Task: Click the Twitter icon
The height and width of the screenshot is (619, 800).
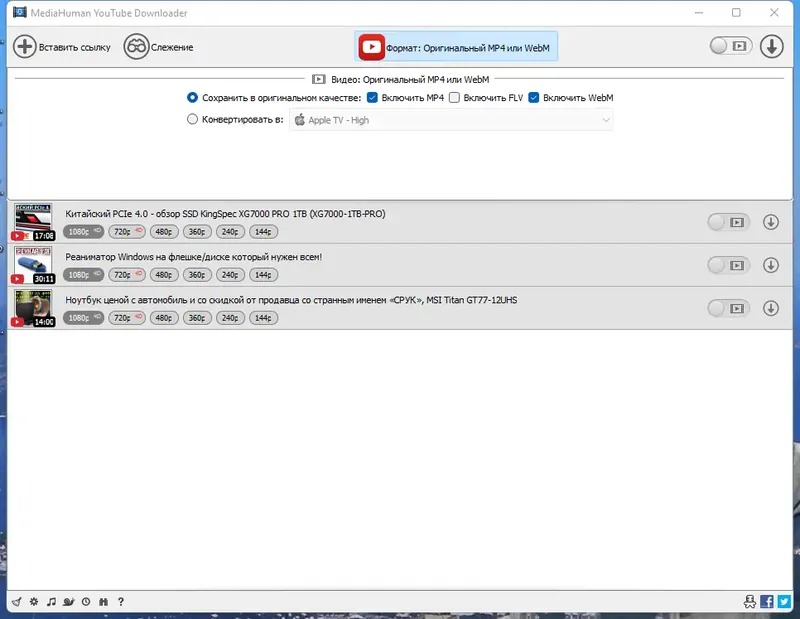Action: coord(785,602)
